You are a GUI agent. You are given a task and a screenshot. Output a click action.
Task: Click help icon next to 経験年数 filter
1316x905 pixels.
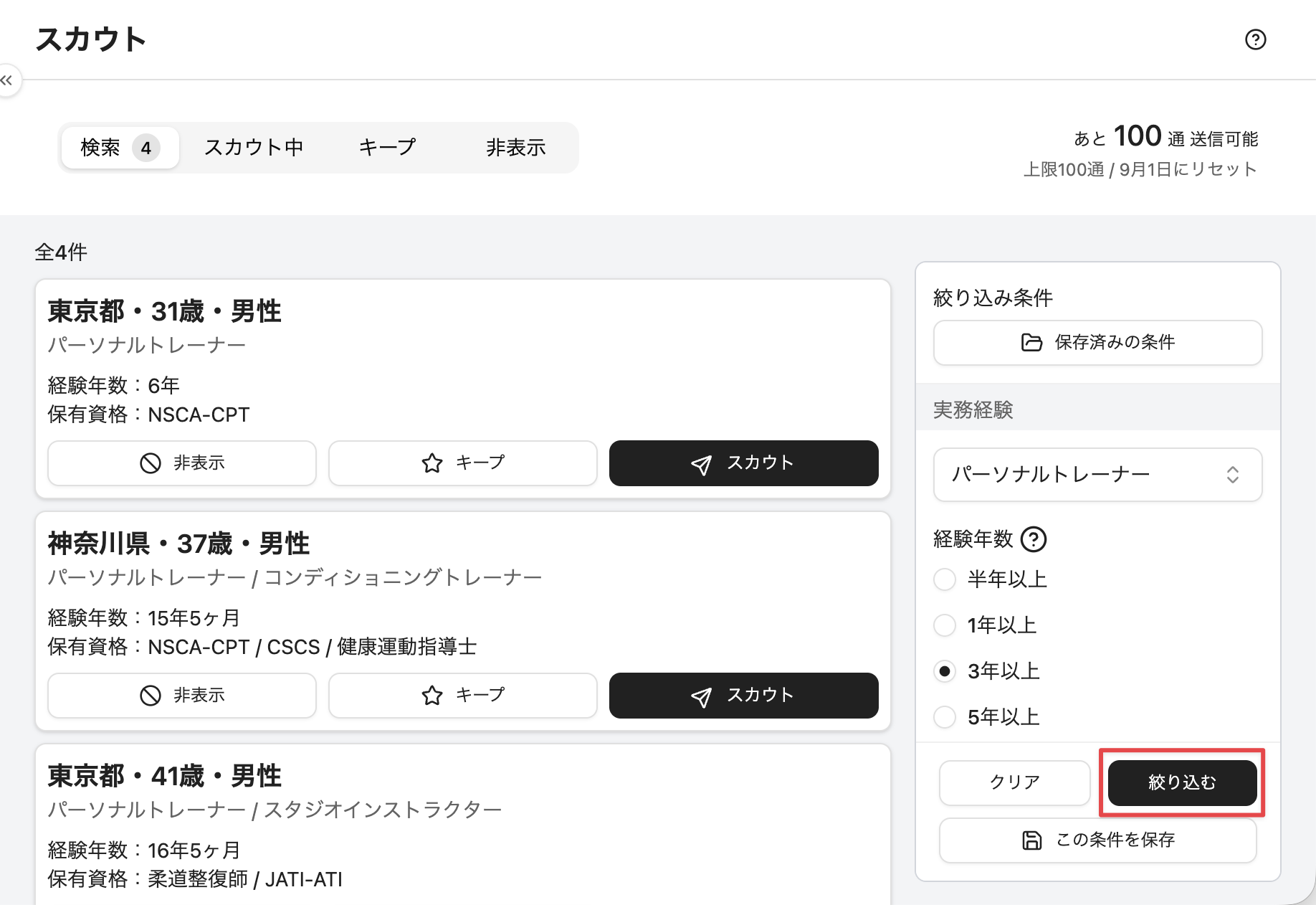(x=1033, y=539)
